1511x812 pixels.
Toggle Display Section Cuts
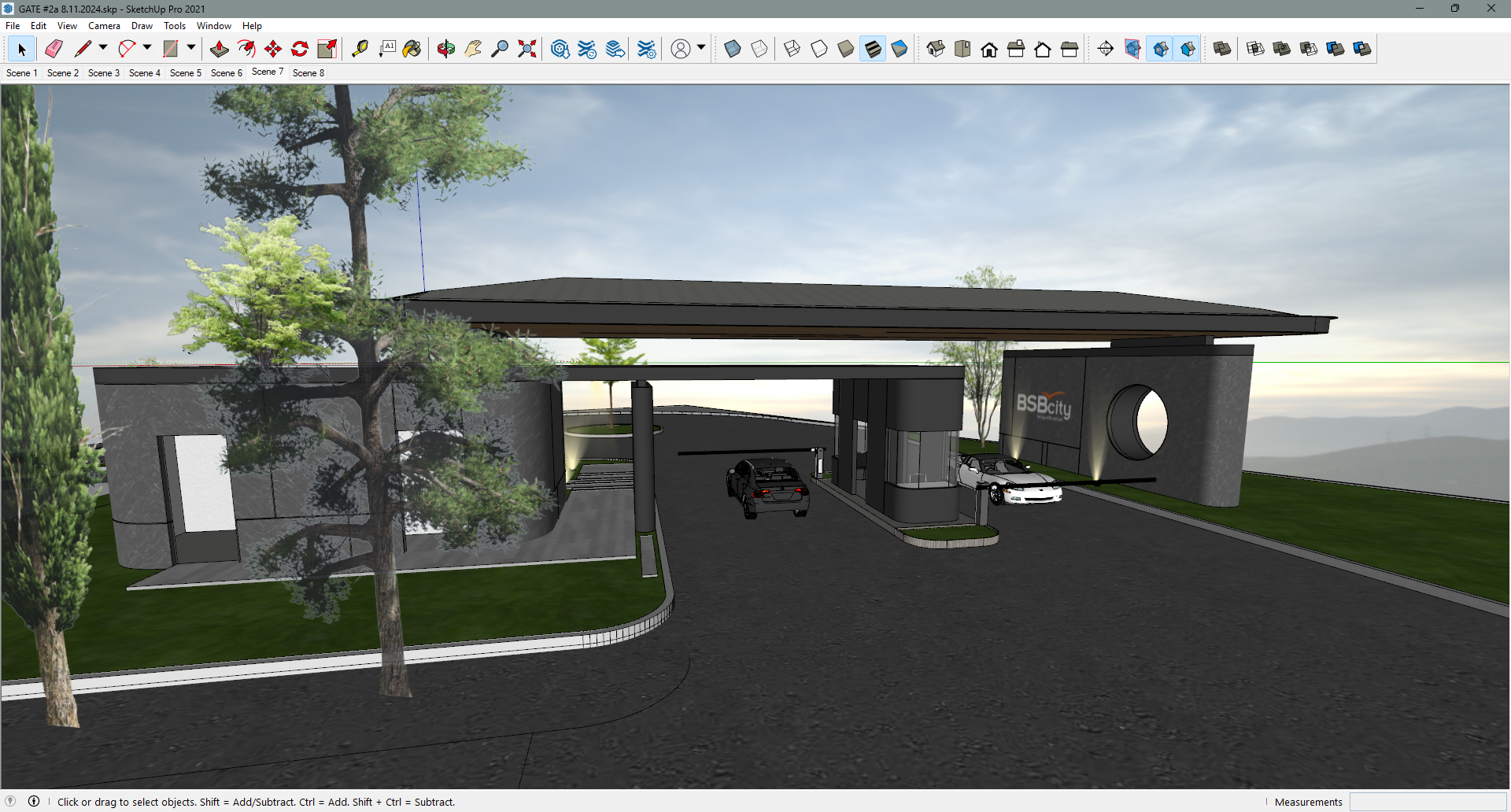coord(1160,49)
